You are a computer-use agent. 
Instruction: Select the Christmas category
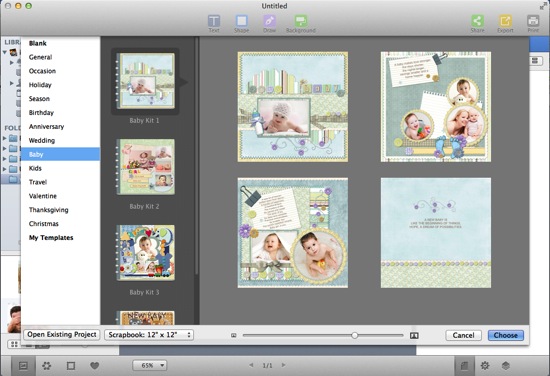click(43, 224)
